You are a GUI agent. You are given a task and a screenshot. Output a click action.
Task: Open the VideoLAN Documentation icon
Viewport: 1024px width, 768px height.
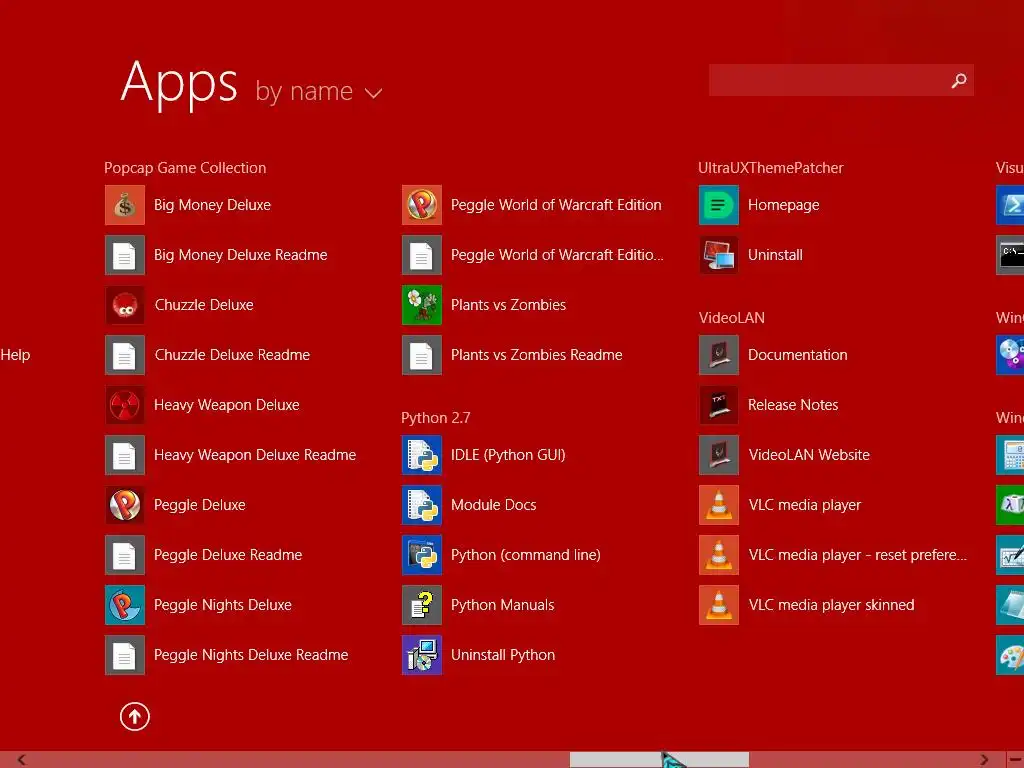pyautogui.click(x=719, y=355)
